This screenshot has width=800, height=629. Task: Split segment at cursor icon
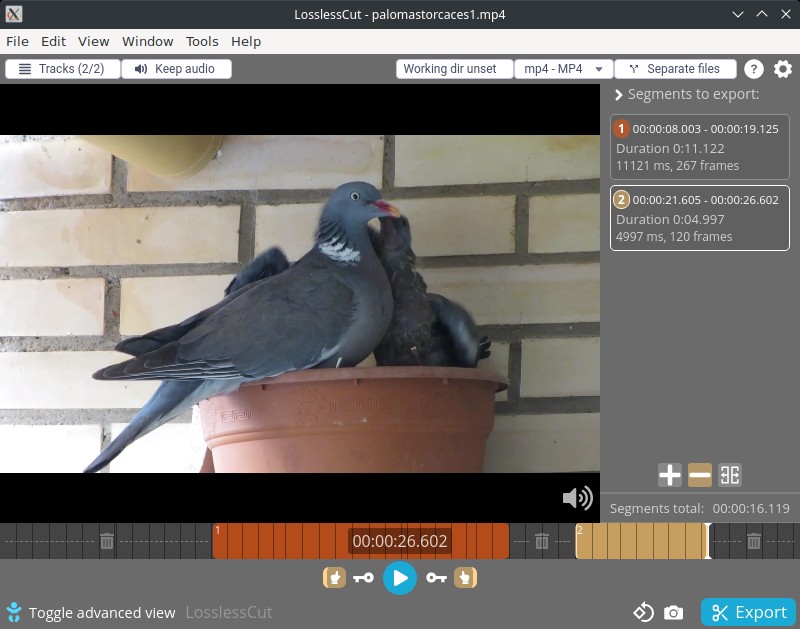click(x=730, y=475)
